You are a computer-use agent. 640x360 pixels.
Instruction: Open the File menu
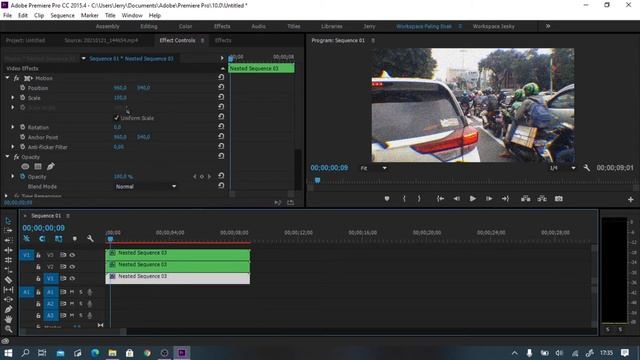(x=7, y=16)
